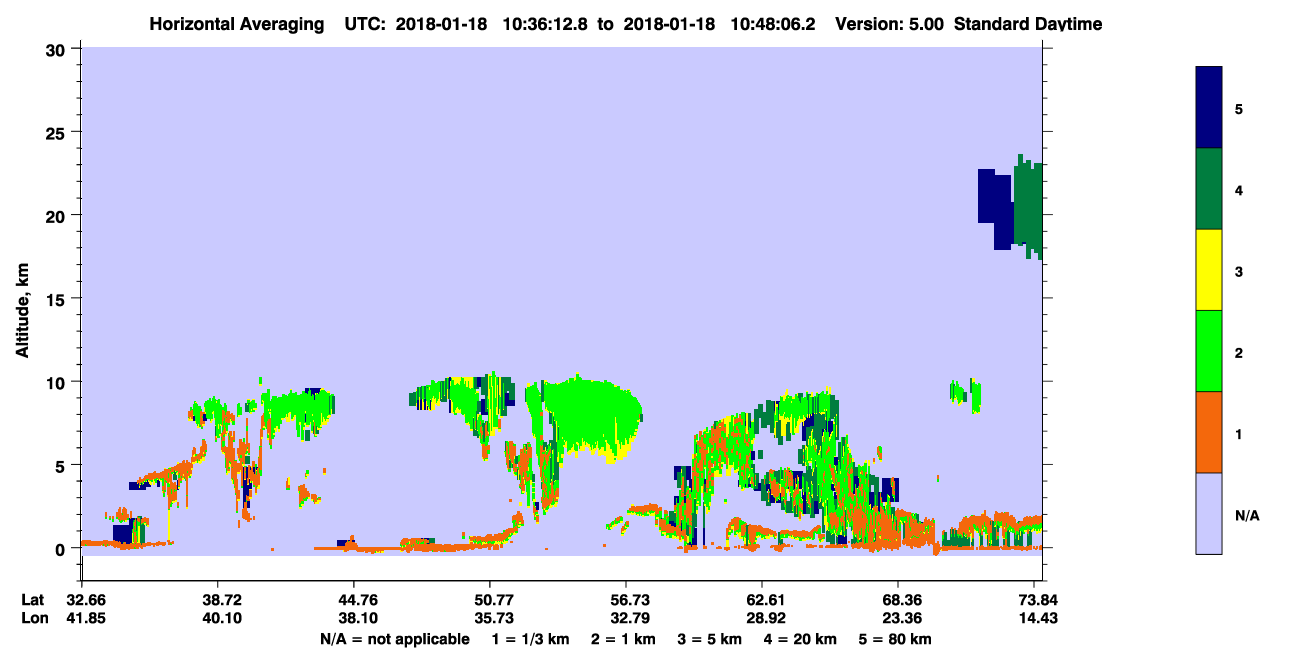Click the y-axis tick label 25
Viewport: 1300px width, 667px height.
tap(57, 132)
